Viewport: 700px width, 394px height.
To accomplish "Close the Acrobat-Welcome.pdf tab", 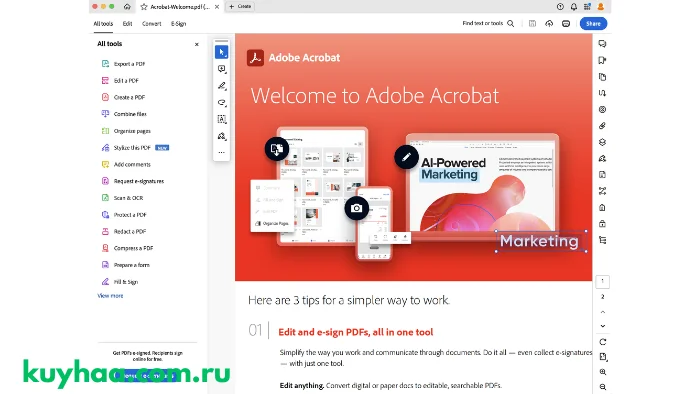I will tap(217, 7).
